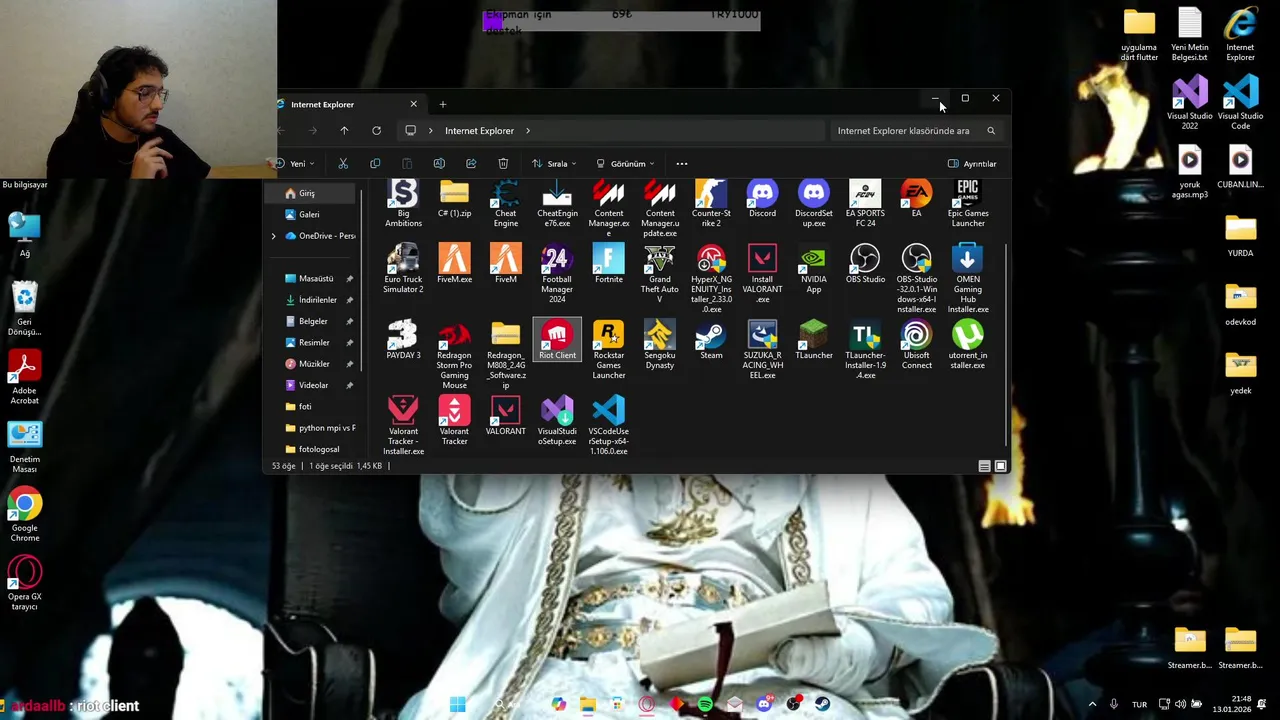Screen dimensions: 1280x720
Task: Add a new Explorer tab
Action: tap(443, 104)
